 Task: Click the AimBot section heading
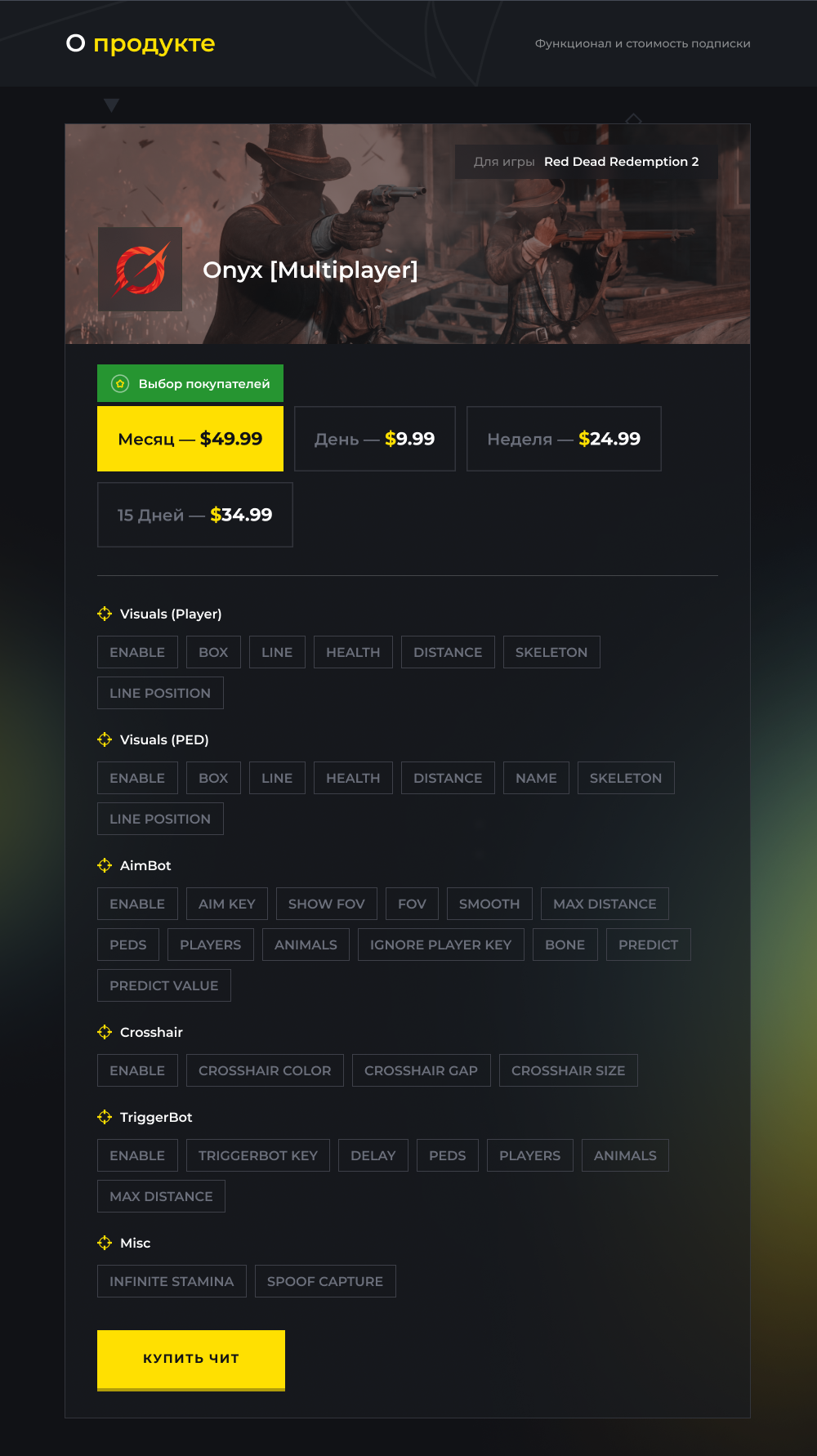coord(145,865)
